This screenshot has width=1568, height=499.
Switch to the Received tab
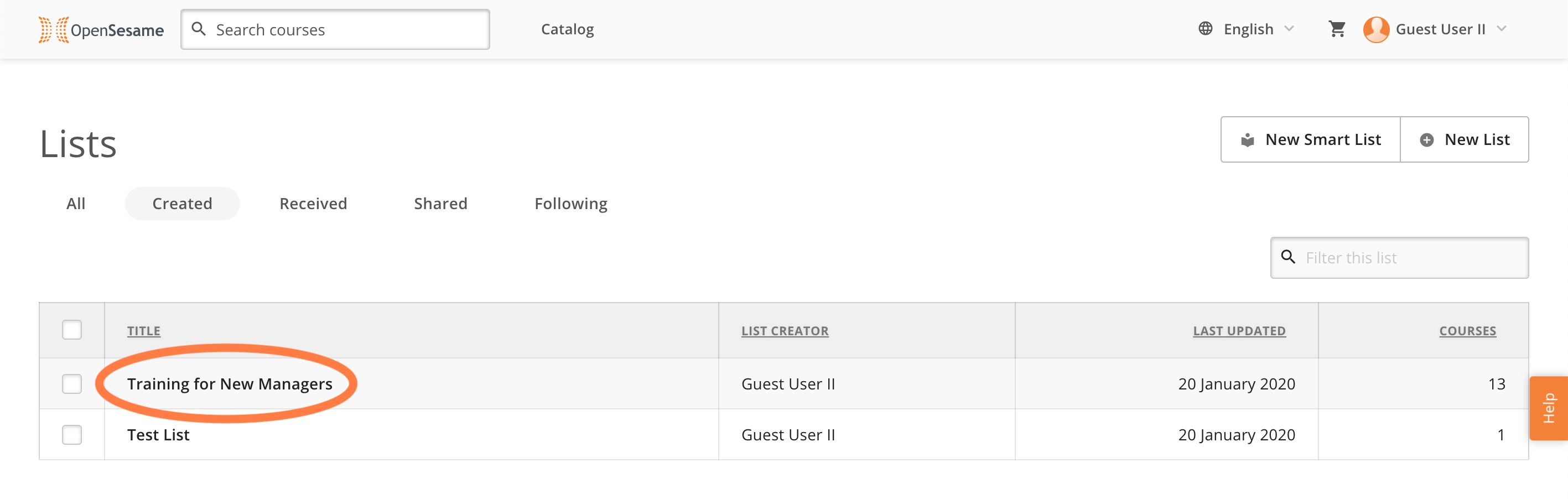pyautogui.click(x=313, y=203)
